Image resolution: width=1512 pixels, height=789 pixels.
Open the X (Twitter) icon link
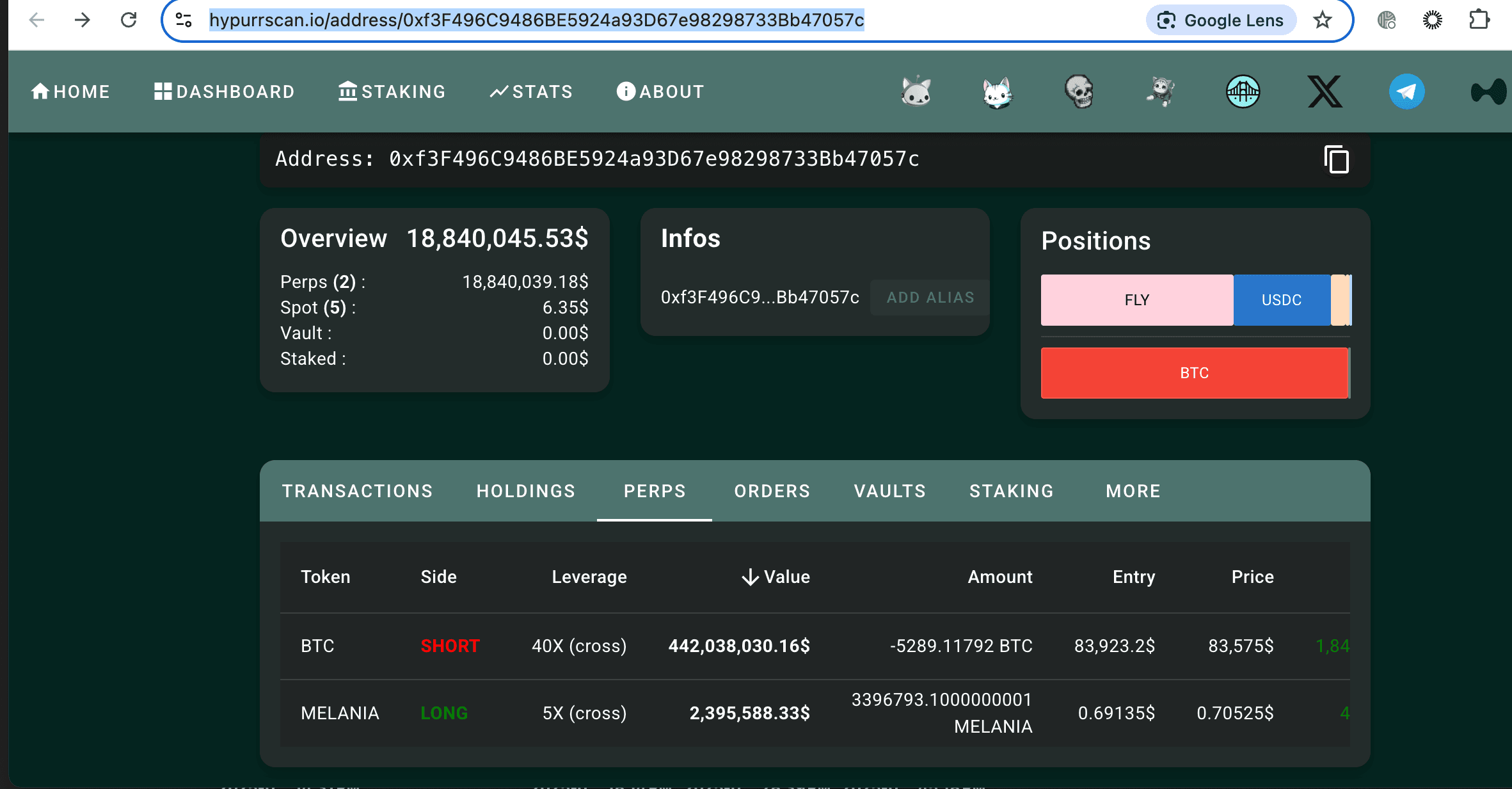(1324, 92)
